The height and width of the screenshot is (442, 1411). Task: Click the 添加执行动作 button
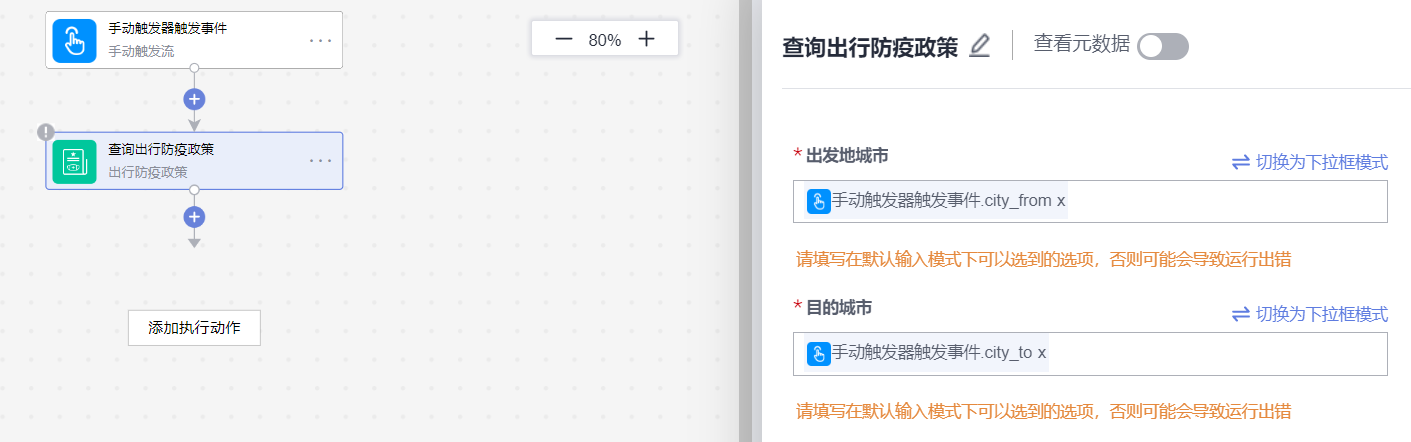[194, 328]
